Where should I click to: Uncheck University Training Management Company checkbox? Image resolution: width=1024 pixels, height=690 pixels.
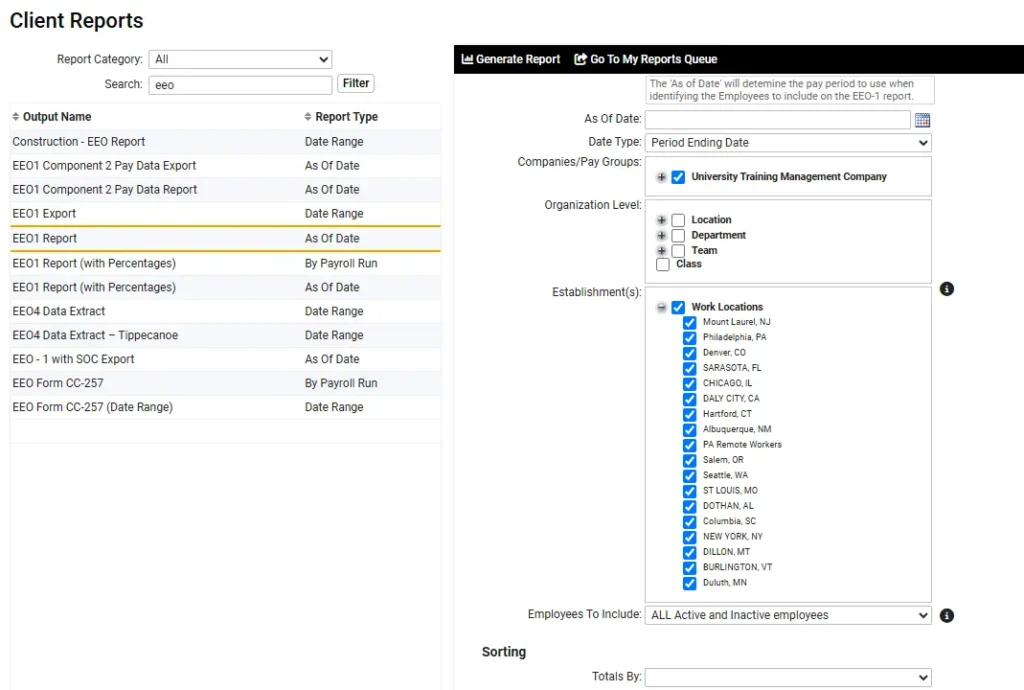point(678,177)
